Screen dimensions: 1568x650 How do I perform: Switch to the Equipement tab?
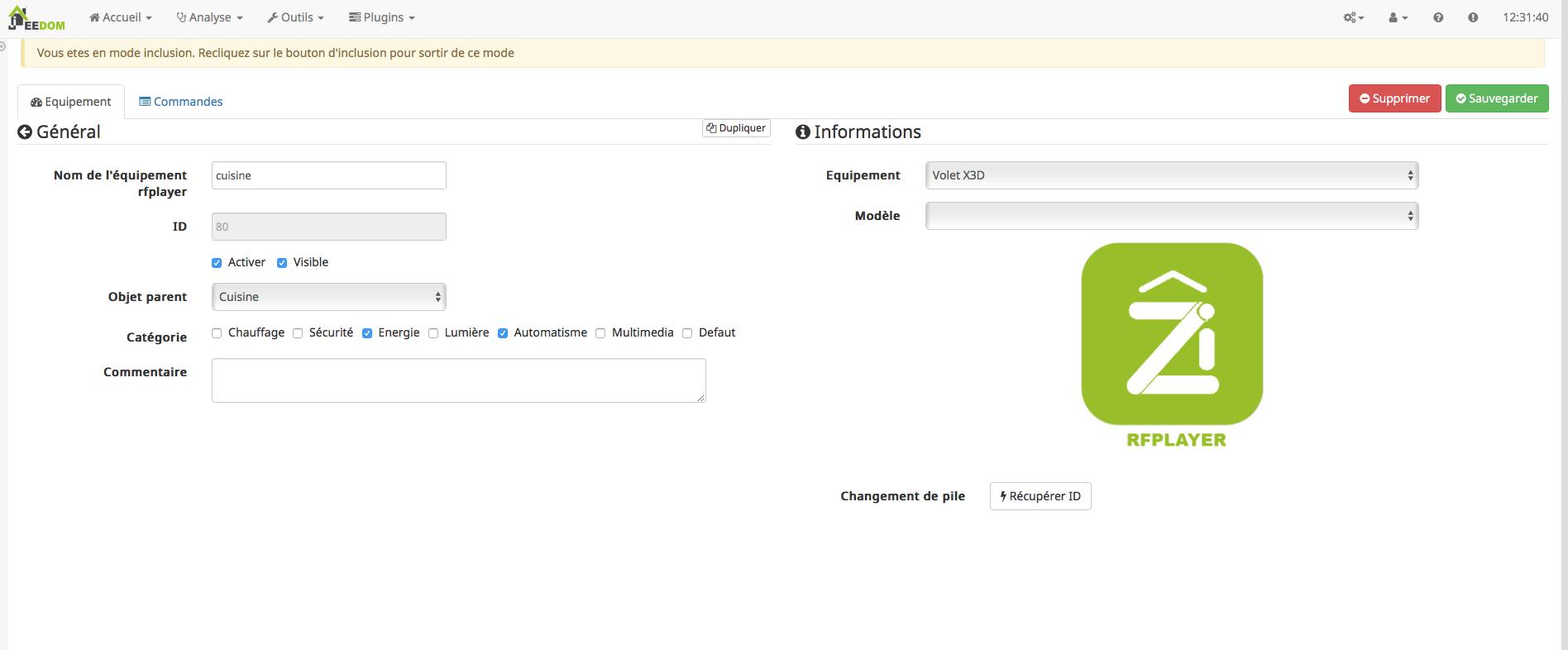pos(71,102)
